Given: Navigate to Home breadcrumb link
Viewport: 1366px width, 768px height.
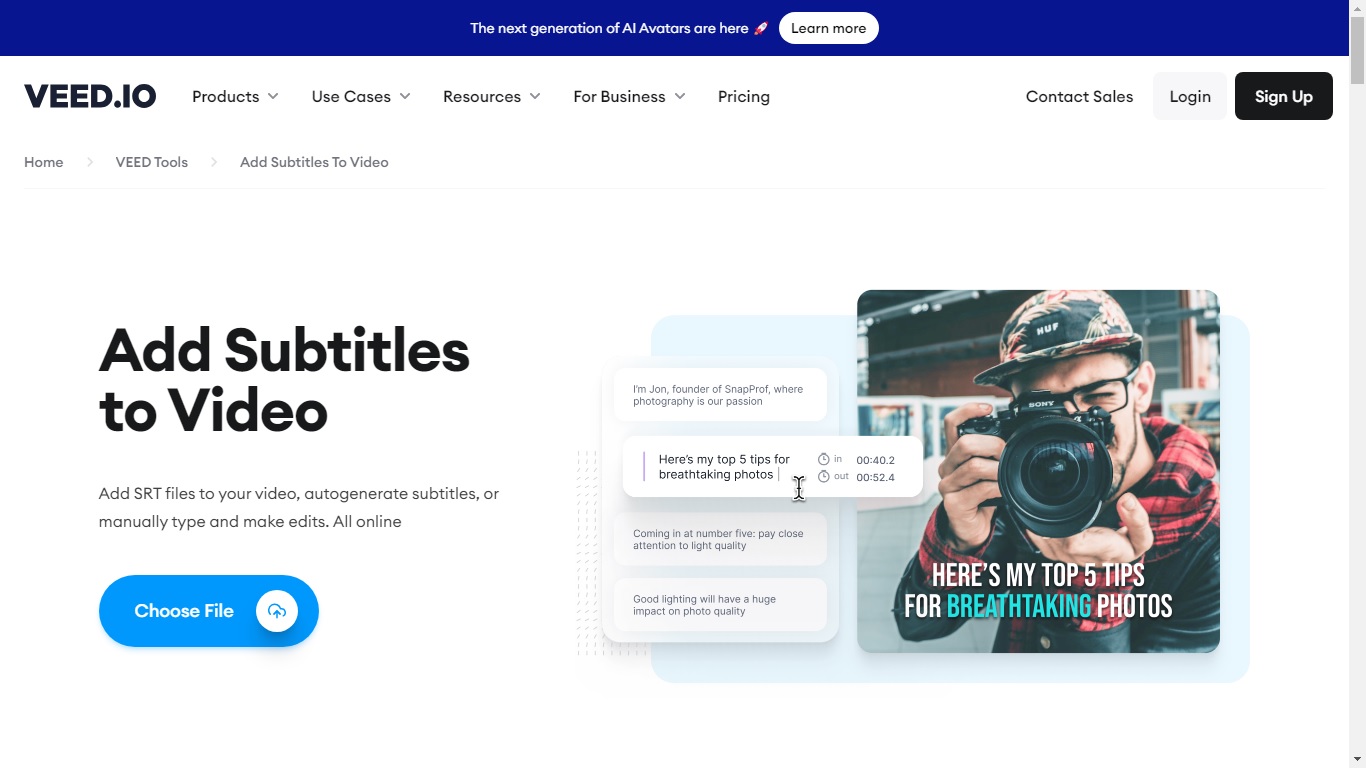Looking at the screenshot, I should [x=44, y=162].
